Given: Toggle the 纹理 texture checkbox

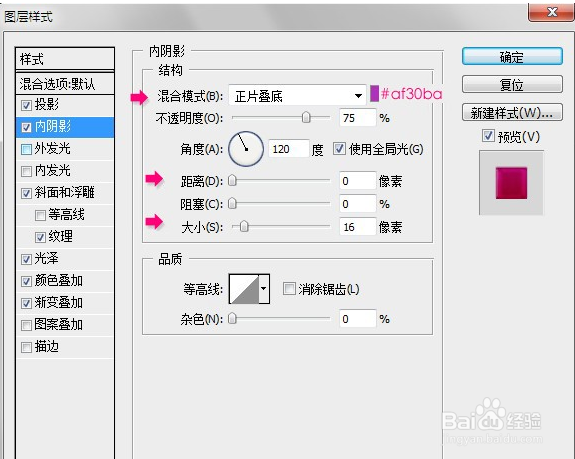Looking at the screenshot, I should 40,237.
